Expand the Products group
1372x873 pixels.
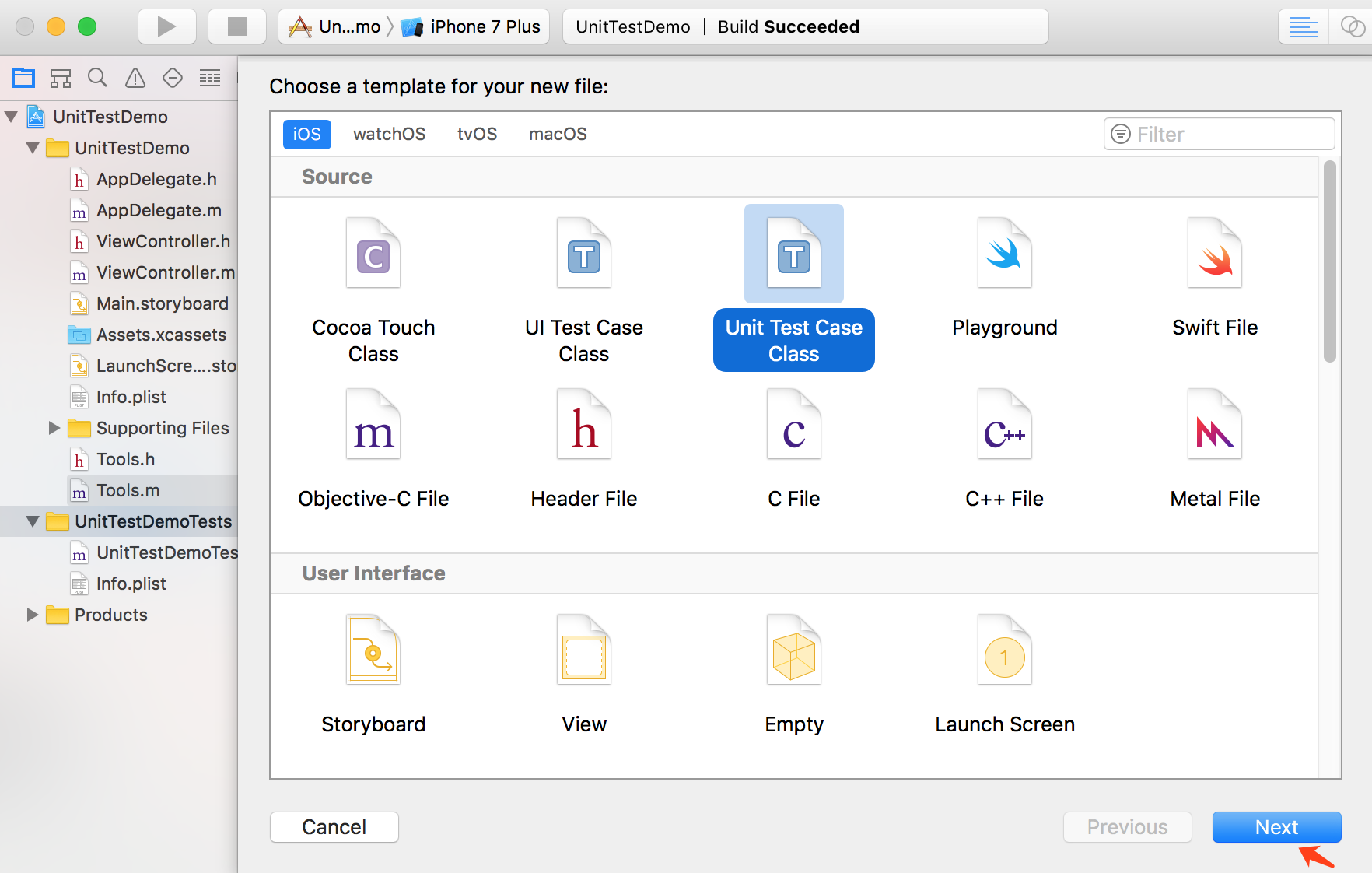32,615
